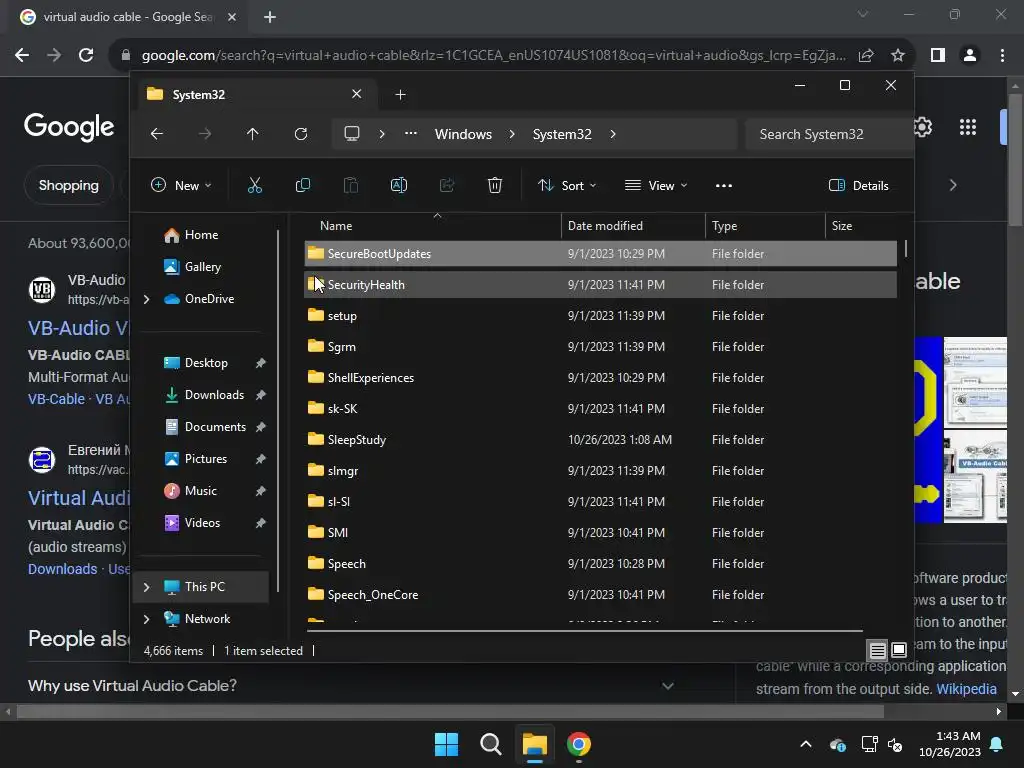Click chevron after System32 in breadcrumb
This screenshot has height=768, width=1024.
pyautogui.click(x=613, y=134)
